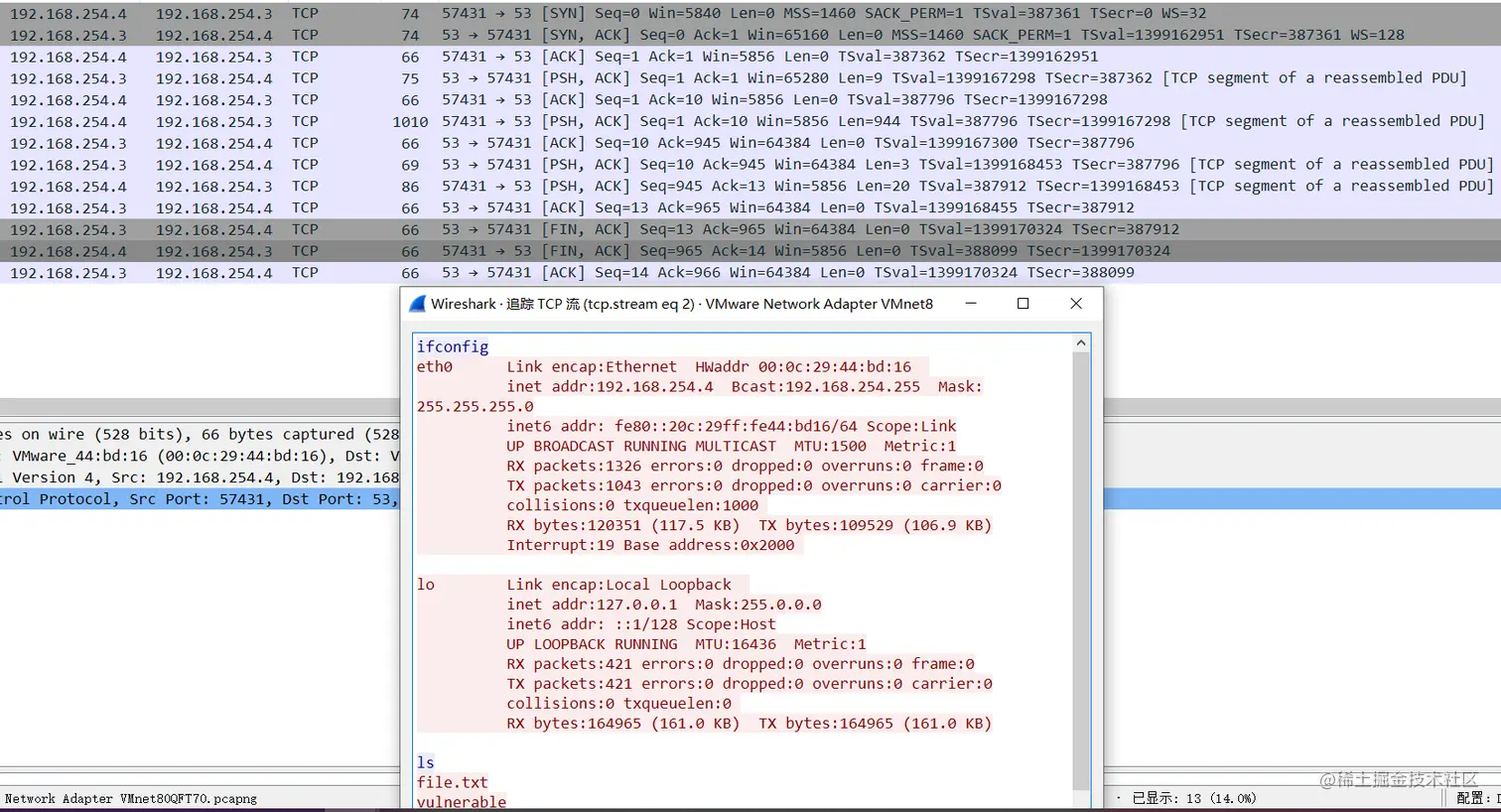This screenshot has width=1501, height=812.
Task: Click the stream dialog scrollbar up arrow
Action: pyautogui.click(x=1081, y=343)
